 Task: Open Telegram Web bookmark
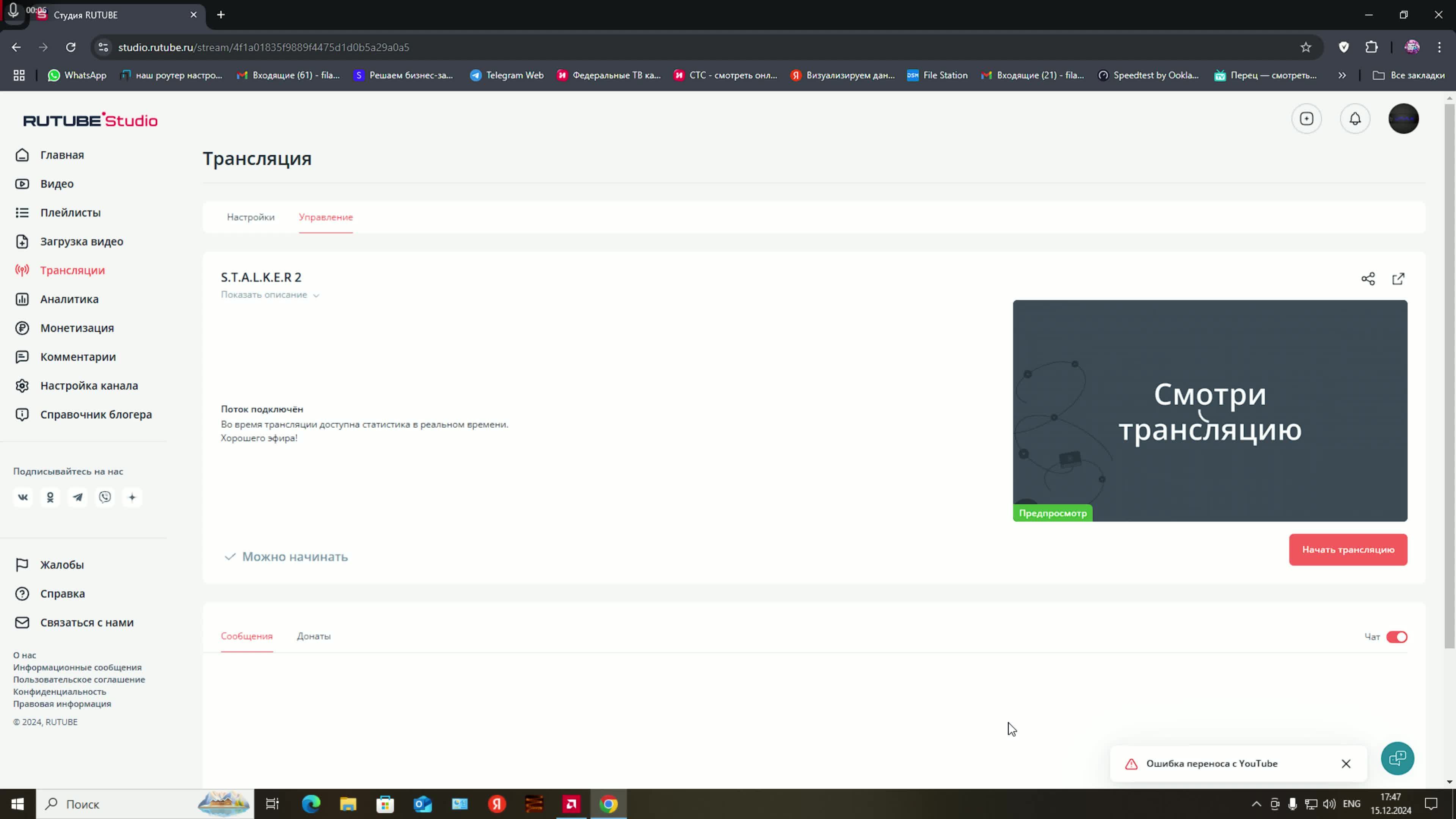(x=507, y=75)
